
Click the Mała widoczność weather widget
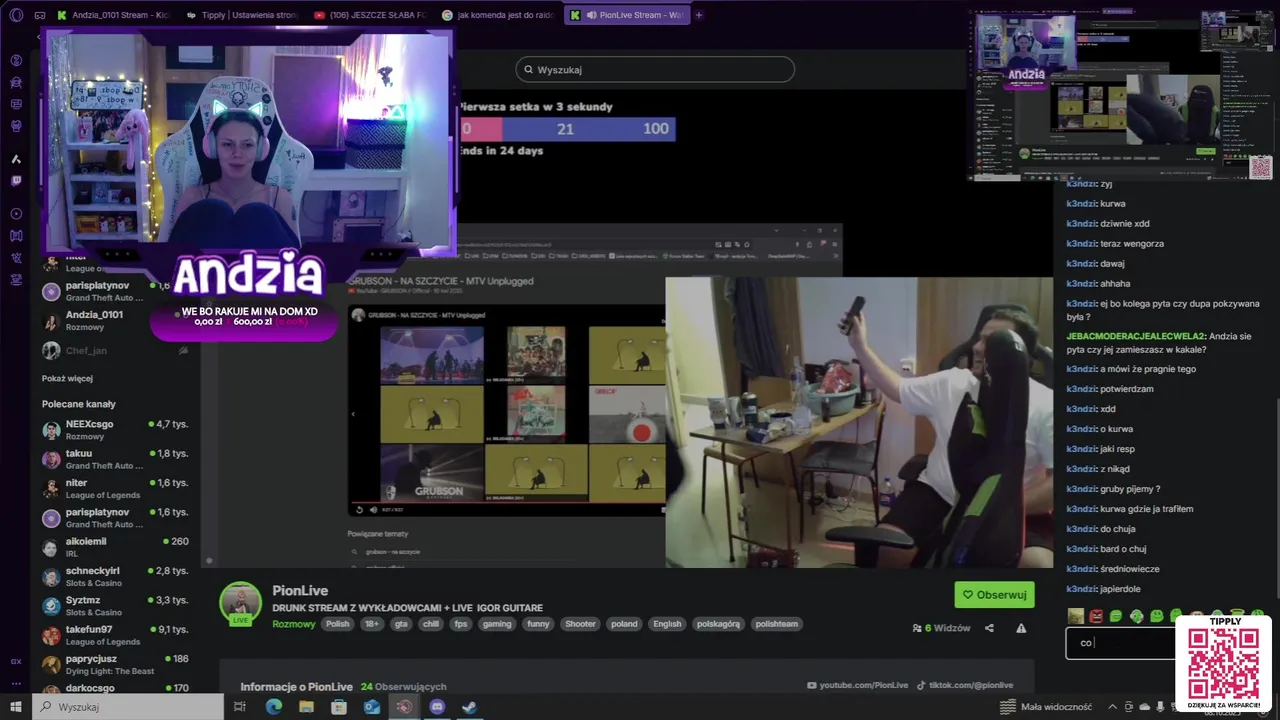point(1046,707)
